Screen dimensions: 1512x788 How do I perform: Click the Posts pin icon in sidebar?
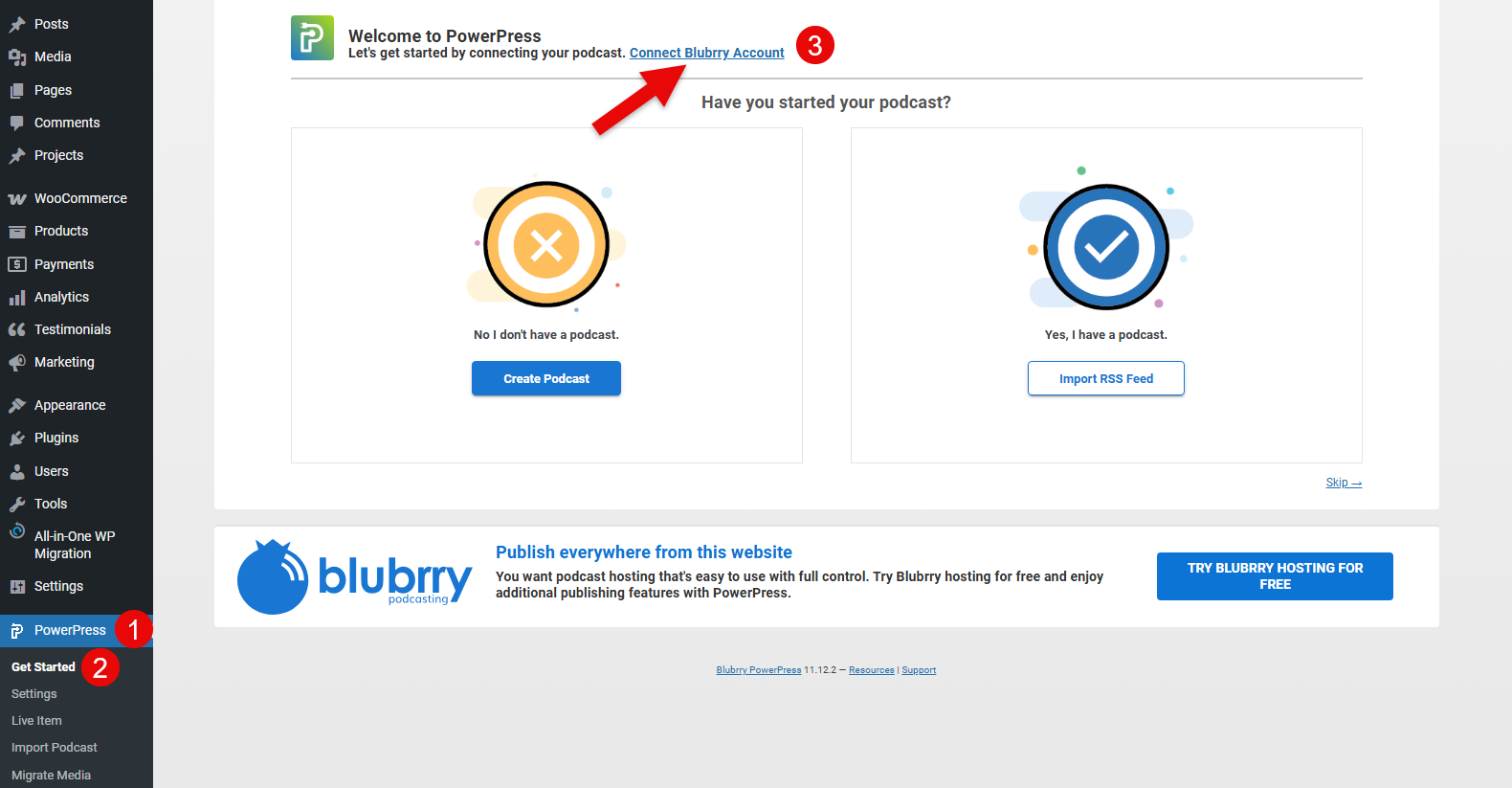(x=17, y=24)
